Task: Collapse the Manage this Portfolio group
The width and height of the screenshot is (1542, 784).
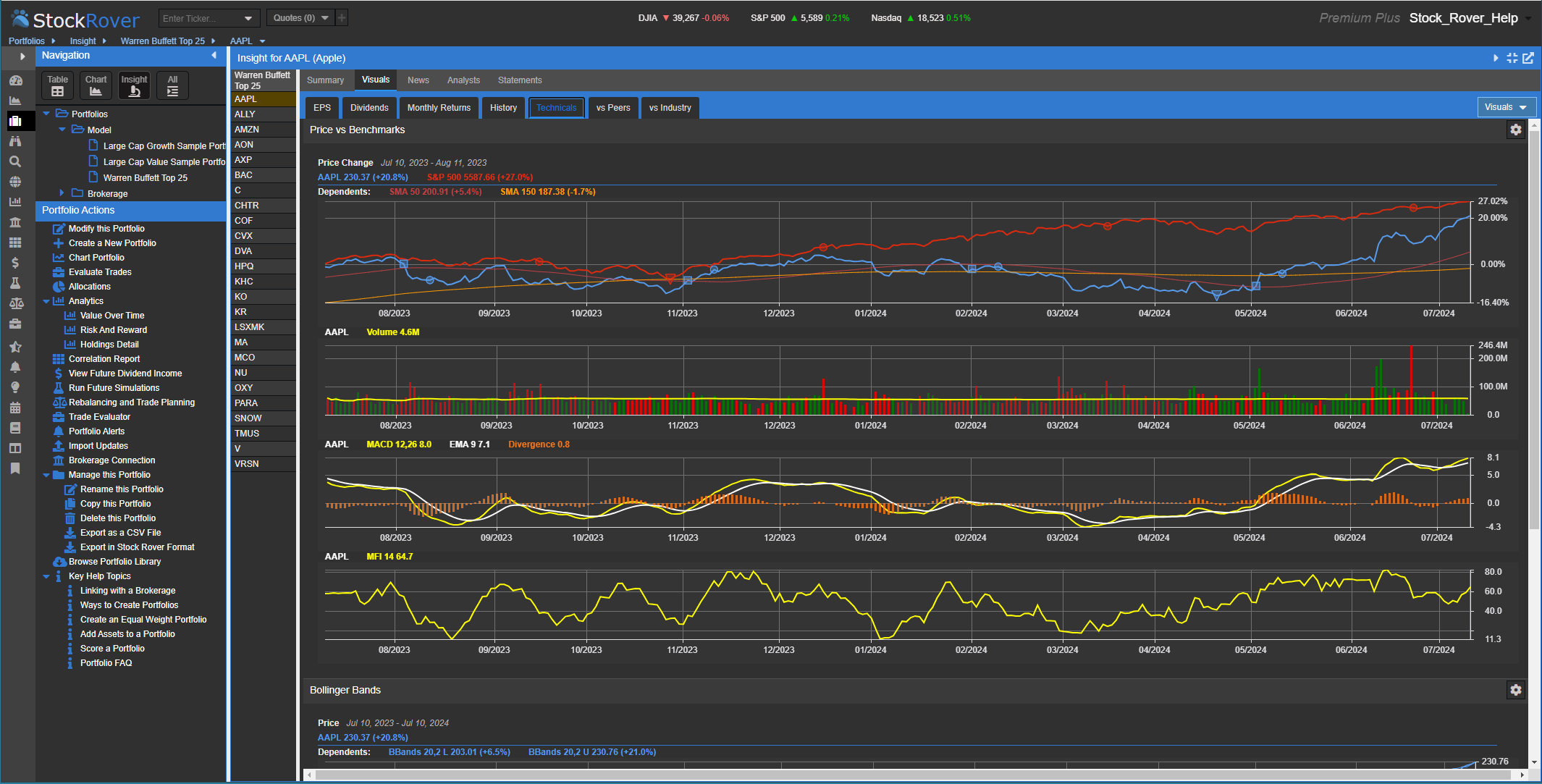Action: click(47, 475)
